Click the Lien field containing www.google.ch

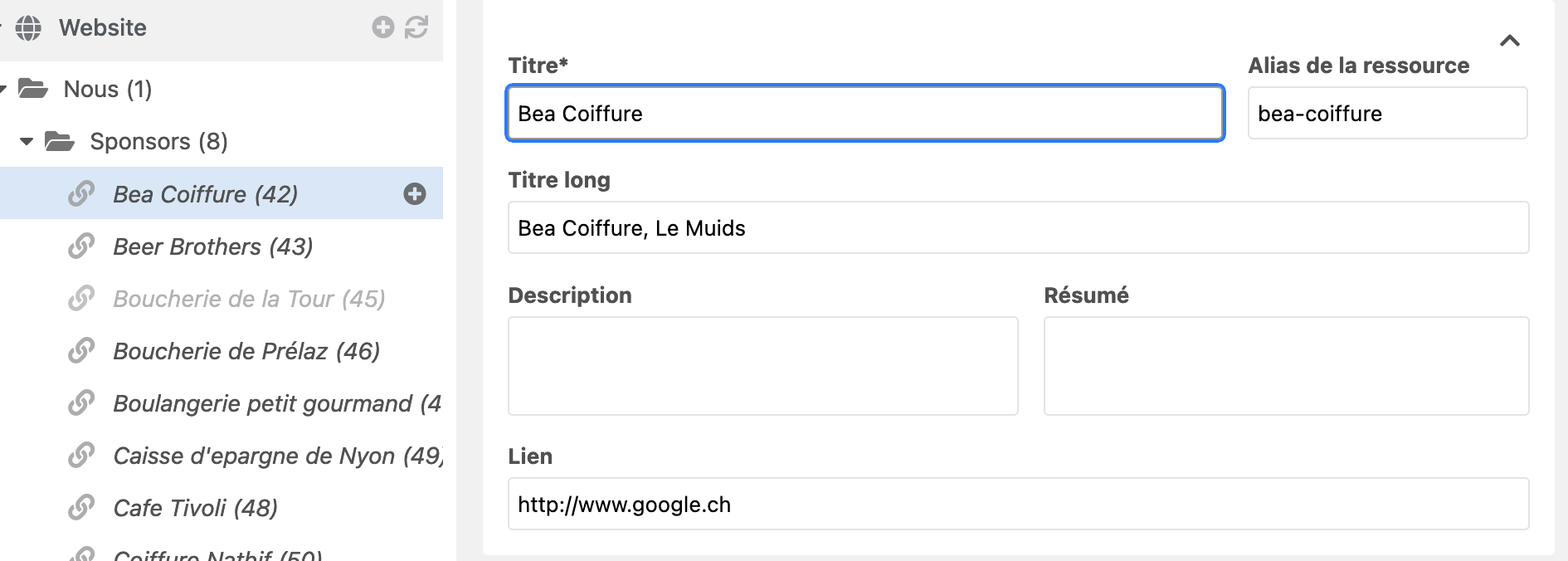pyautogui.click(x=1016, y=504)
